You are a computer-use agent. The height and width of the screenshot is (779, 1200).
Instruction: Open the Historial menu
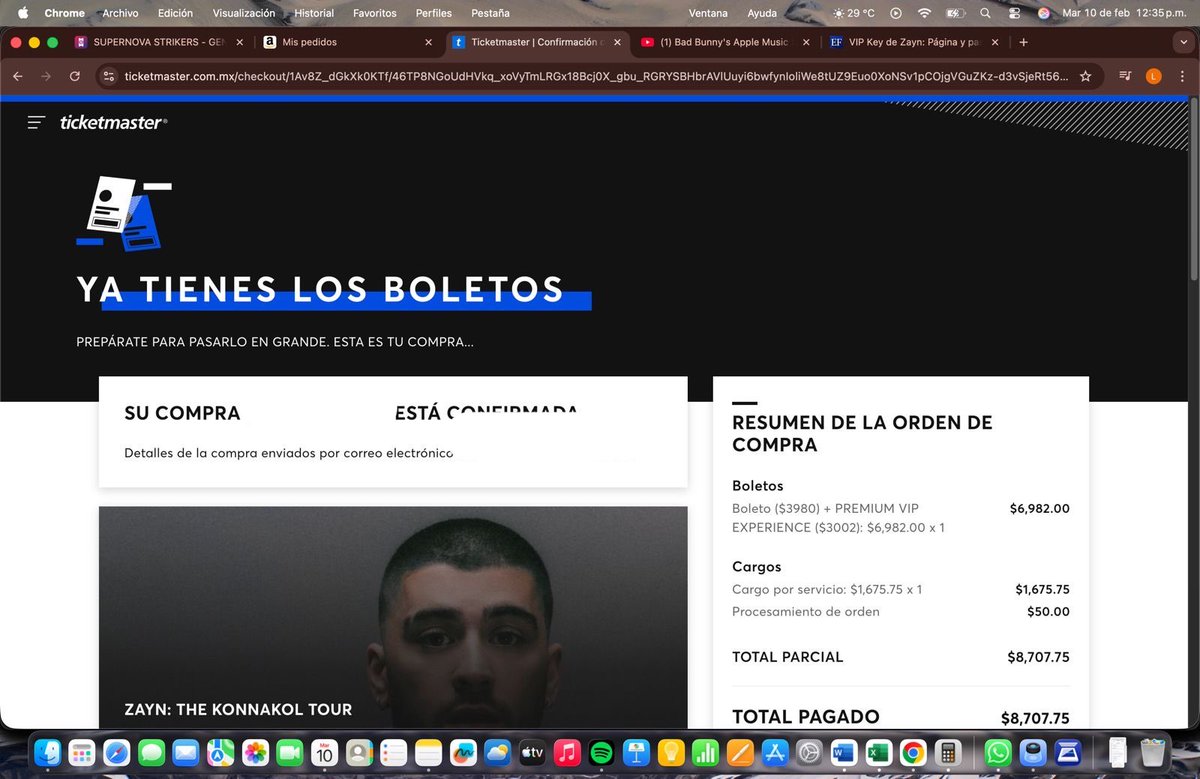point(314,13)
